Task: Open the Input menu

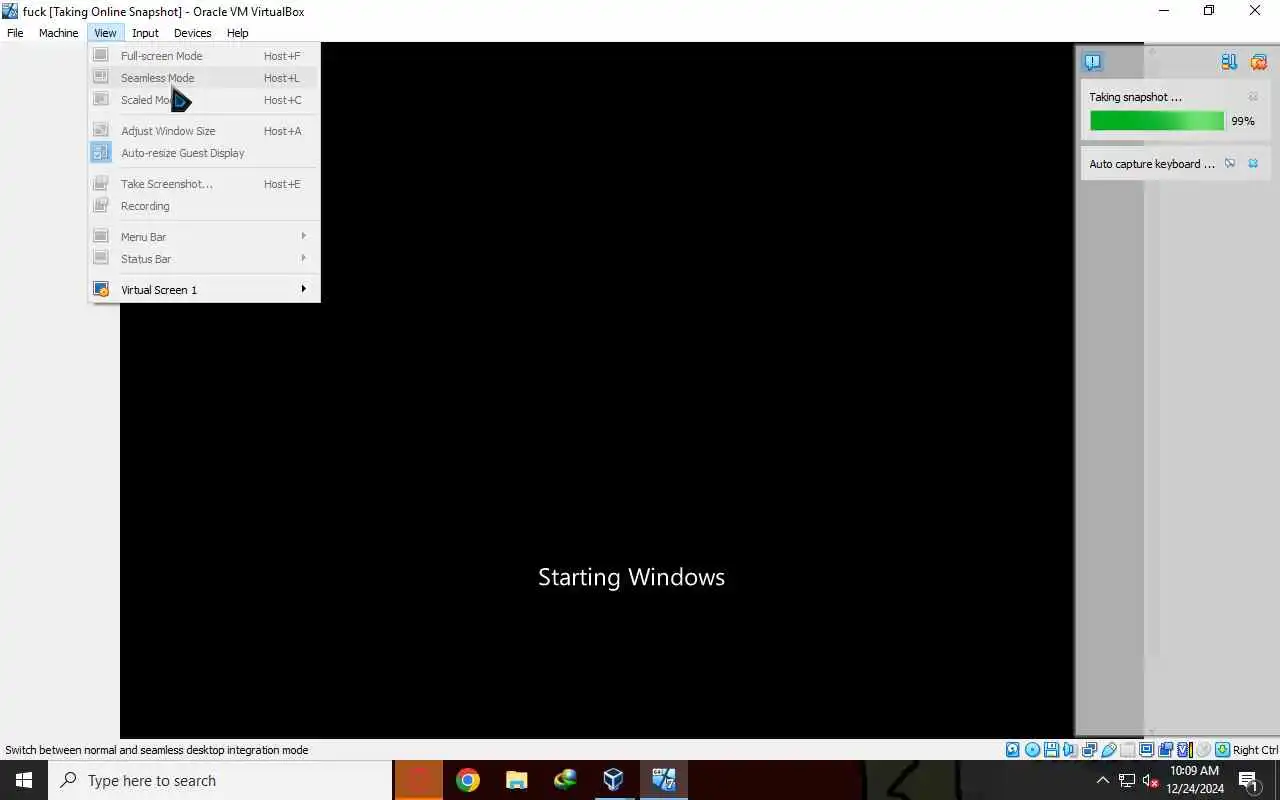Action: 145,33
